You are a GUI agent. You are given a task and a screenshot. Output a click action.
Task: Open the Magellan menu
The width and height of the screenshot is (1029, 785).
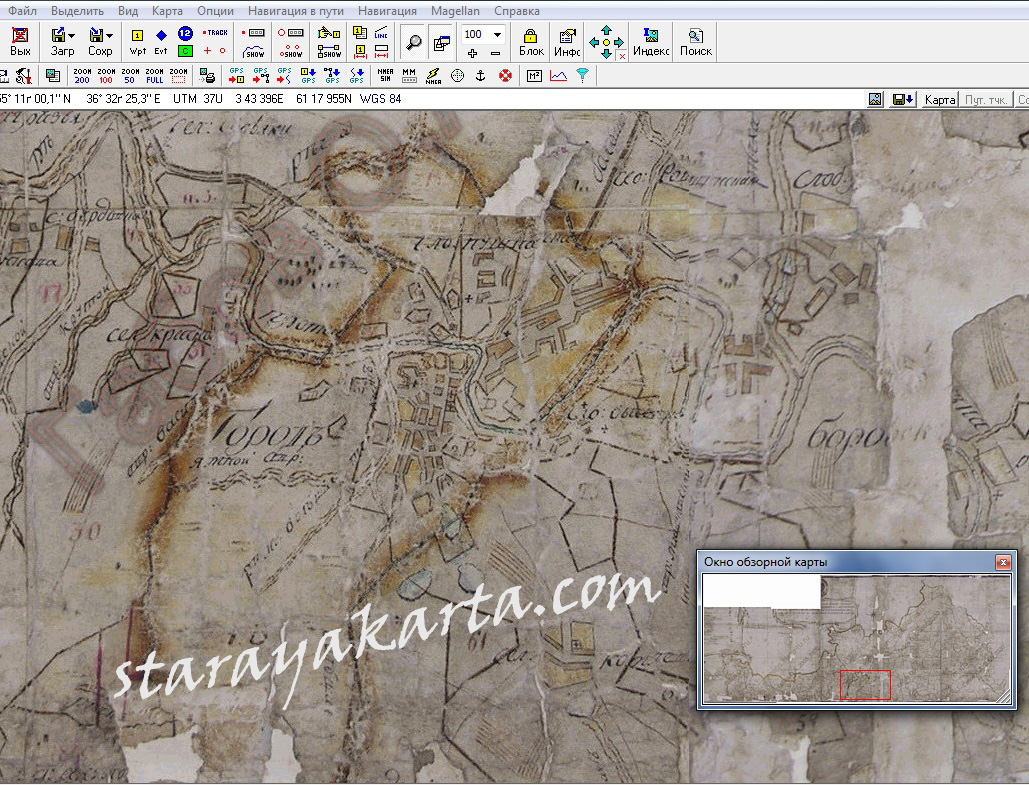pyautogui.click(x=455, y=11)
